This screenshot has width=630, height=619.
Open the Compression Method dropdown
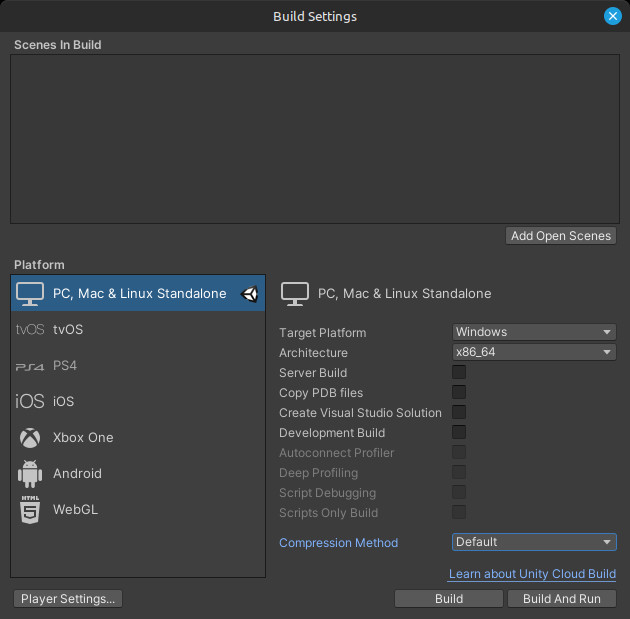point(534,542)
